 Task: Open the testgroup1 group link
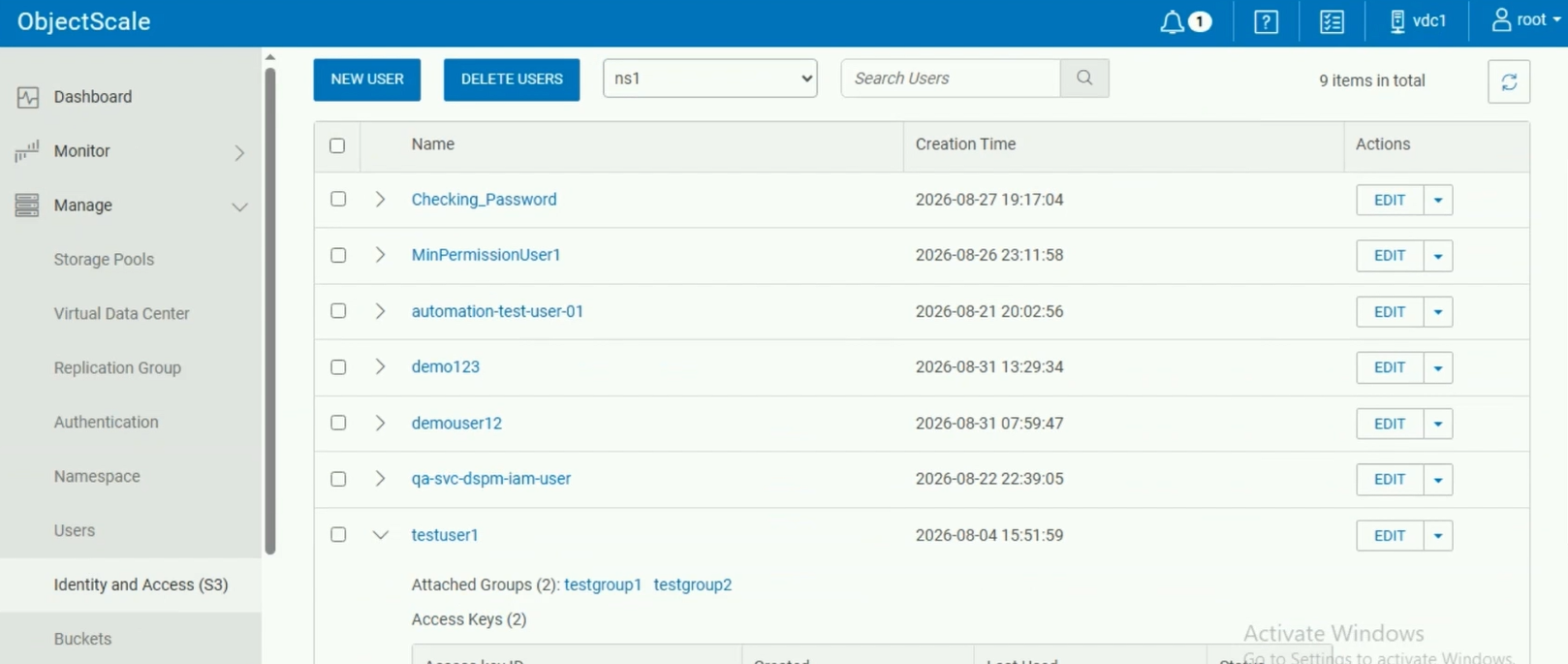(603, 585)
